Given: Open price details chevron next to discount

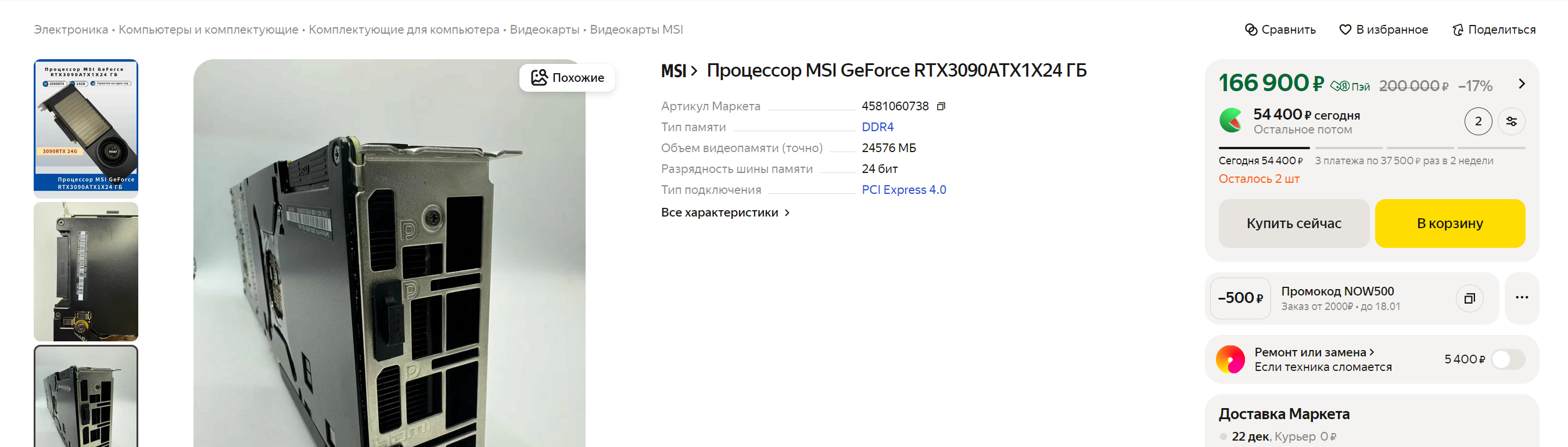Looking at the screenshot, I should [1522, 84].
